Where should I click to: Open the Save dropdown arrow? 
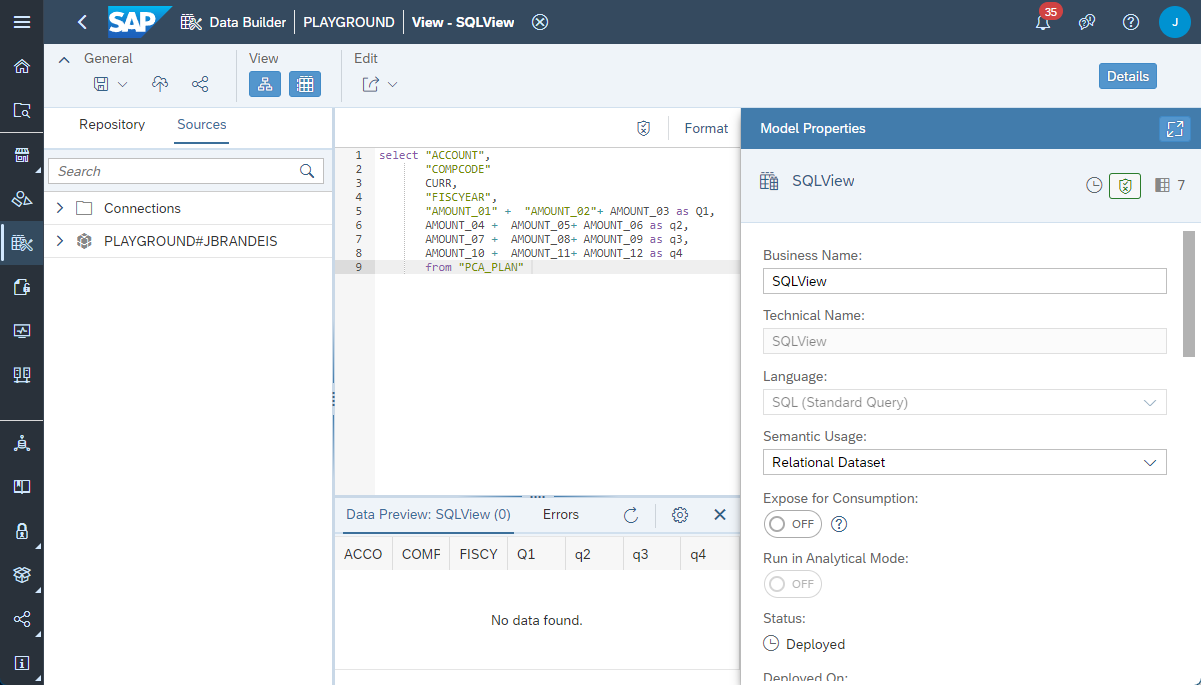coord(122,85)
